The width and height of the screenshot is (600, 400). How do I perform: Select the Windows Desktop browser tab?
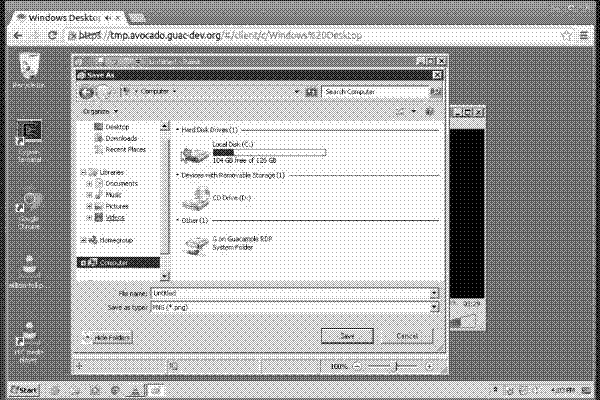[x=69, y=18]
